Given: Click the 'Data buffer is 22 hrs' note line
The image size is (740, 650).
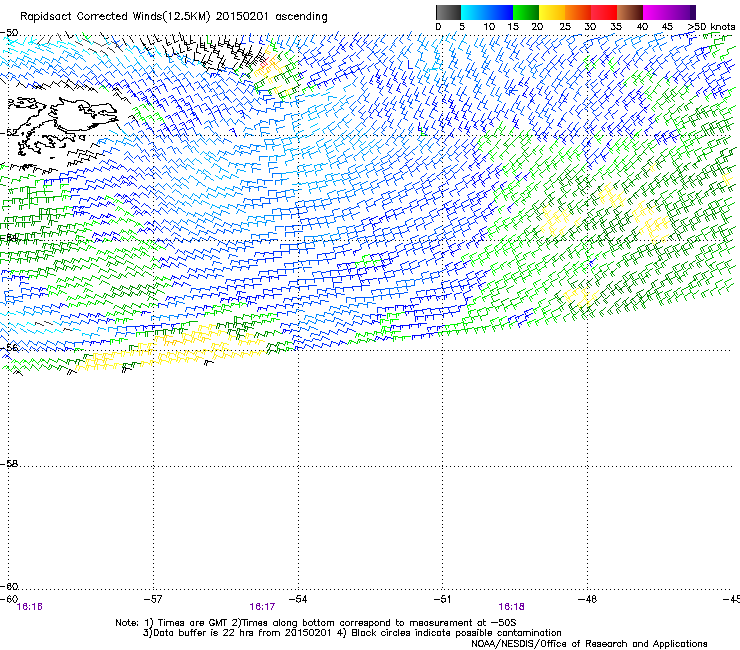Looking at the screenshot, I should [352, 633].
